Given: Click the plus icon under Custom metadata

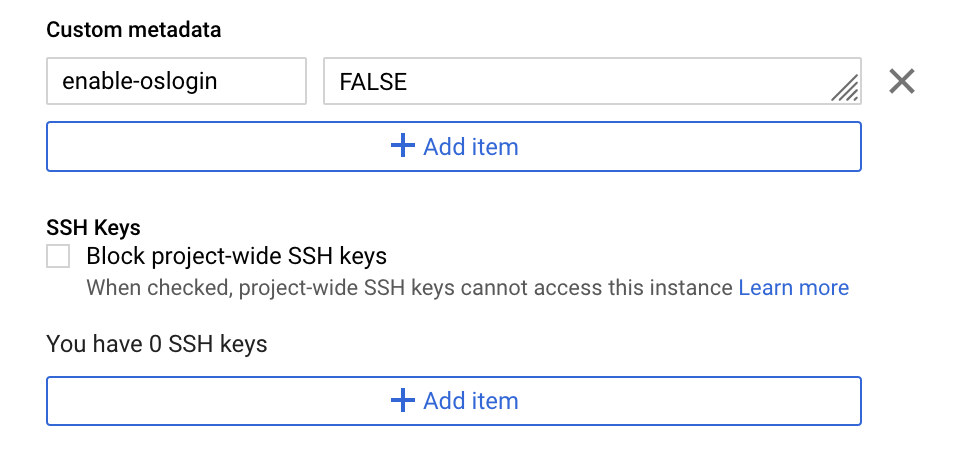Looking at the screenshot, I should pyautogui.click(x=402, y=147).
